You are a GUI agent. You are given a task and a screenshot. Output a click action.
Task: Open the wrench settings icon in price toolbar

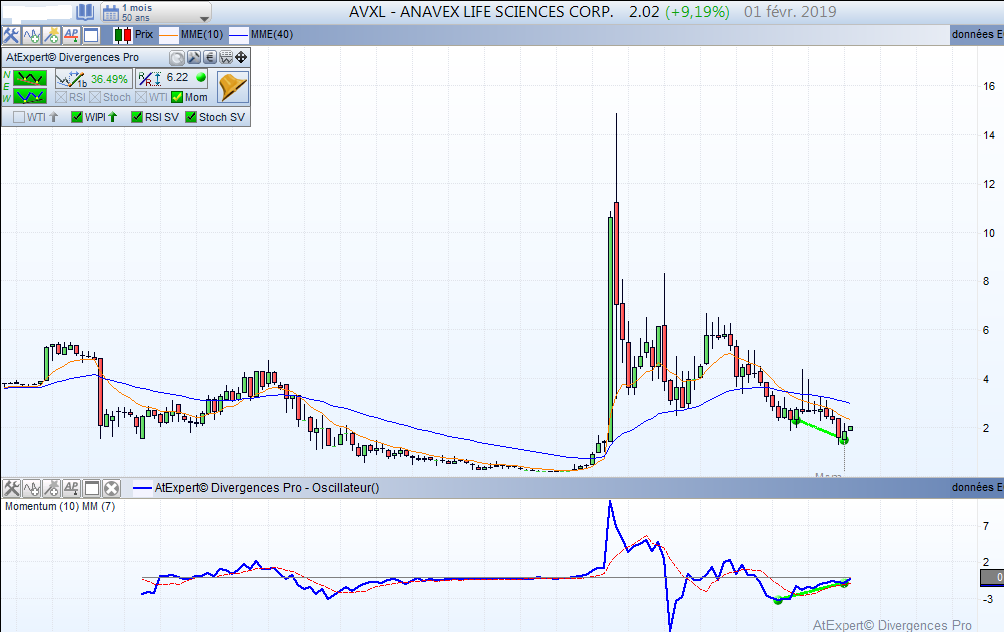coord(12,35)
